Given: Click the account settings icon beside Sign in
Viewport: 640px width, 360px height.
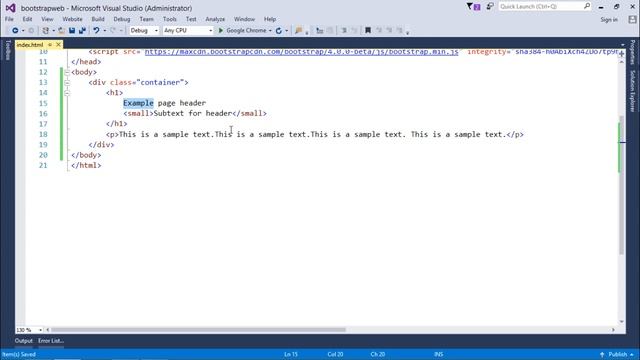Looking at the screenshot, I should coord(632,19).
